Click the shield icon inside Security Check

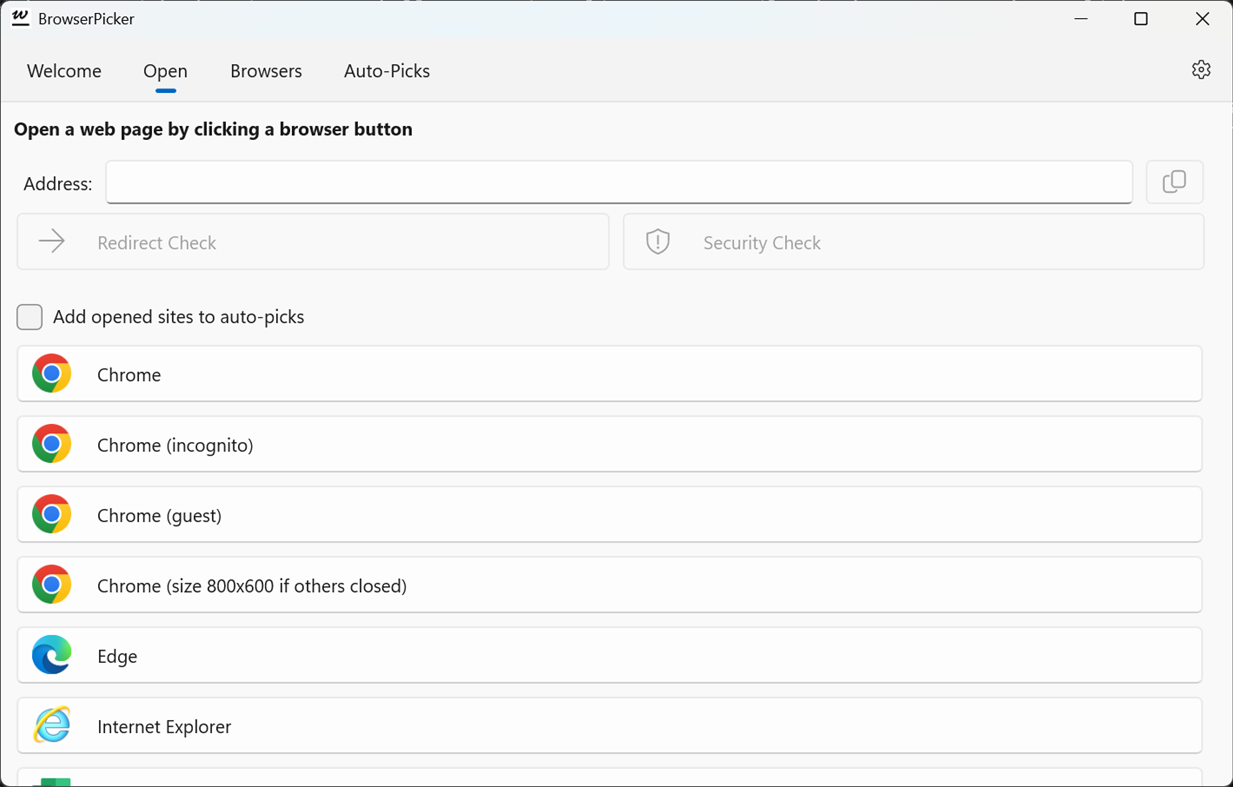tap(657, 241)
